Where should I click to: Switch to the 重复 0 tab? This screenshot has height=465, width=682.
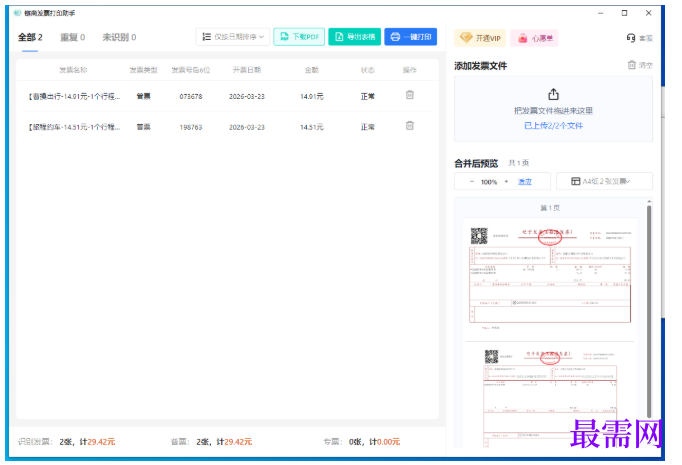point(72,37)
